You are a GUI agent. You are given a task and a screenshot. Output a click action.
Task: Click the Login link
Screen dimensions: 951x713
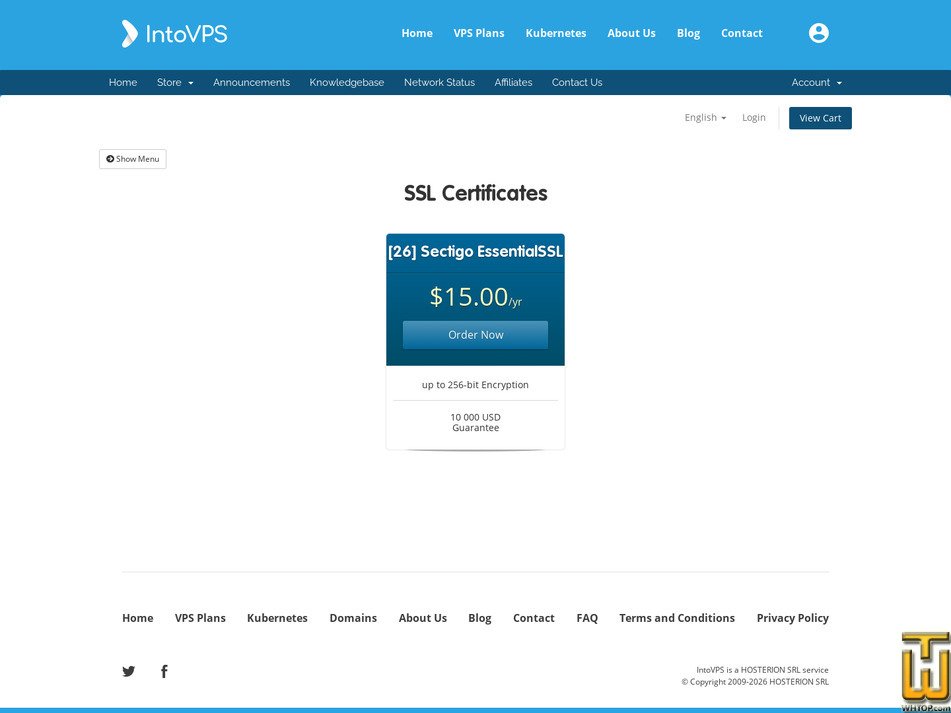pyautogui.click(x=753, y=118)
